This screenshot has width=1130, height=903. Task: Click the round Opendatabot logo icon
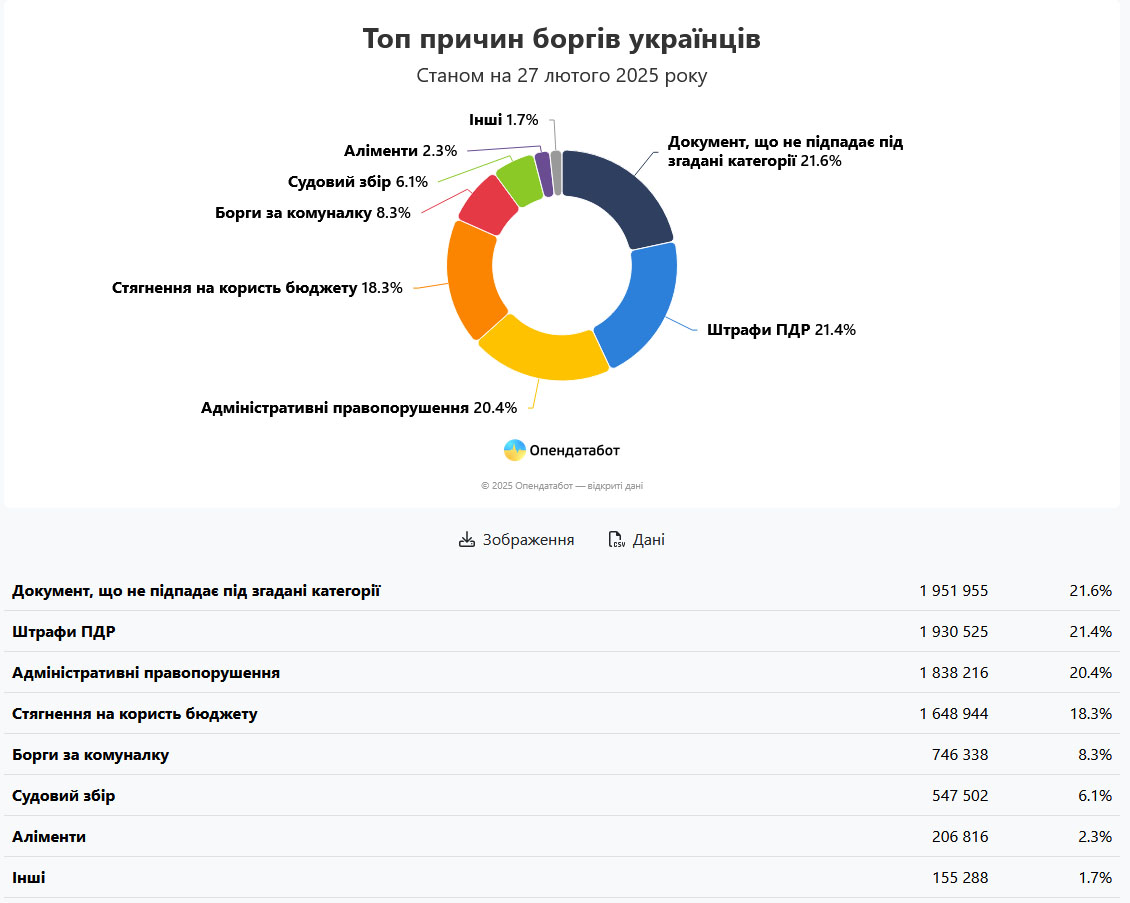tap(514, 450)
